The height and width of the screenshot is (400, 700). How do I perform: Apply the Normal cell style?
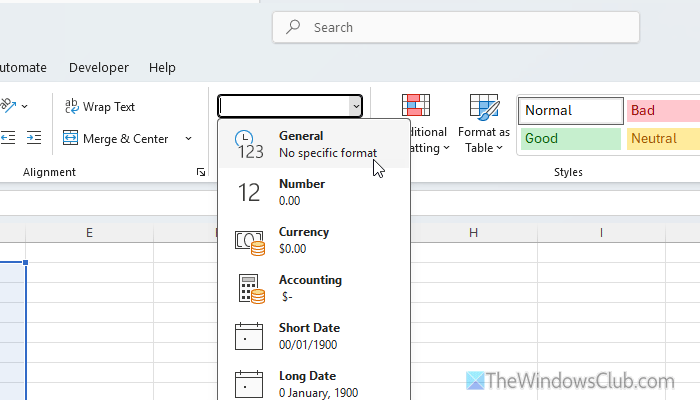(571, 111)
